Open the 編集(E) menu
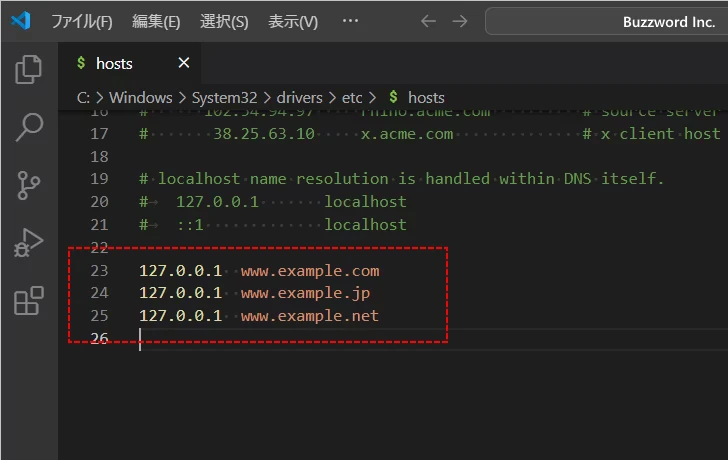This screenshot has height=460, width=728. point(156,21)
